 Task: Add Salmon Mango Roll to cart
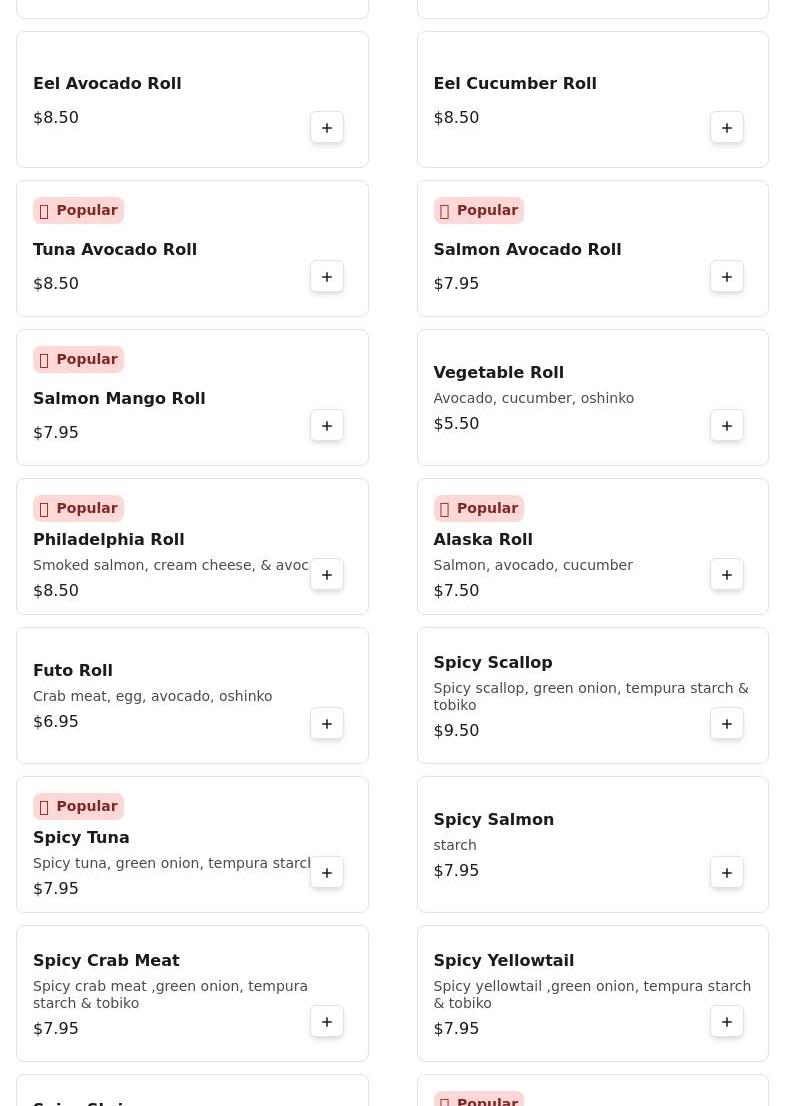click(x=327, y=425)
